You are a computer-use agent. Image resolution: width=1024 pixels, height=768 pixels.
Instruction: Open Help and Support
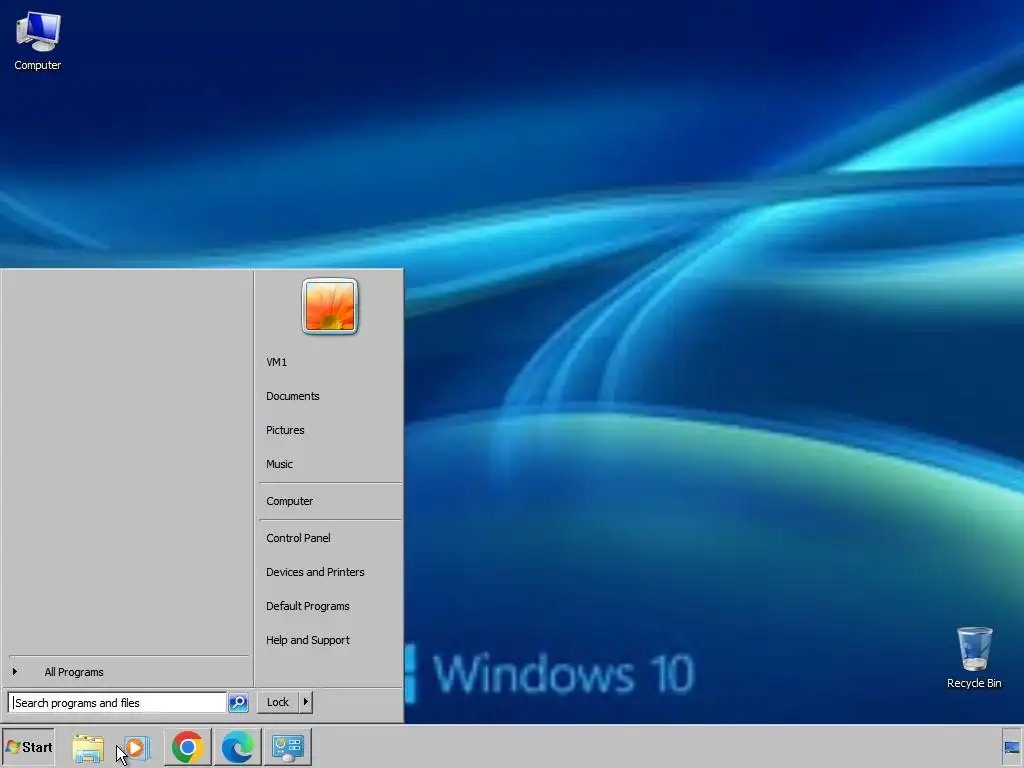329,640
